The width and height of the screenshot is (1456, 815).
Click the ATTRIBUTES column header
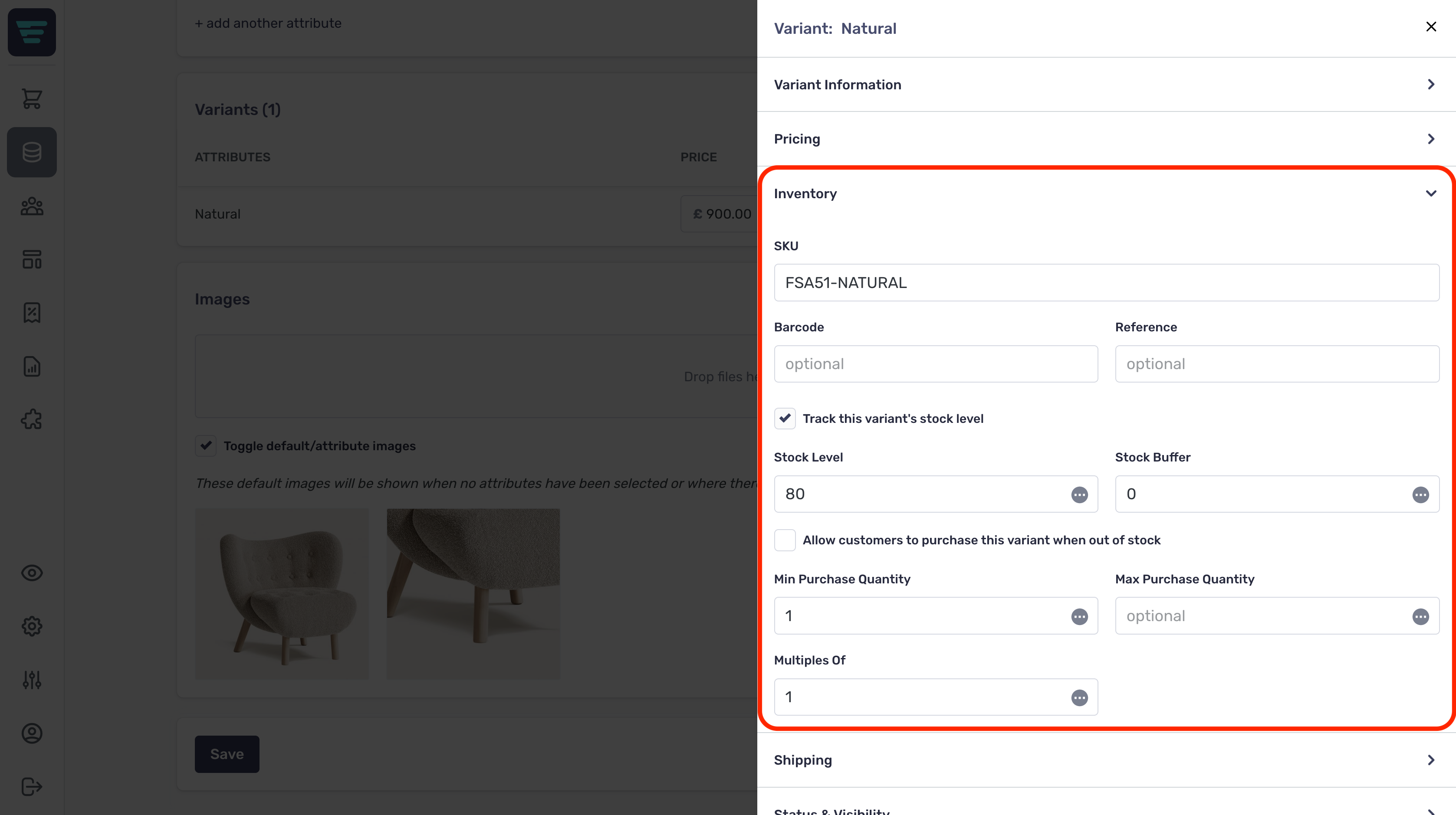(232, 157)
